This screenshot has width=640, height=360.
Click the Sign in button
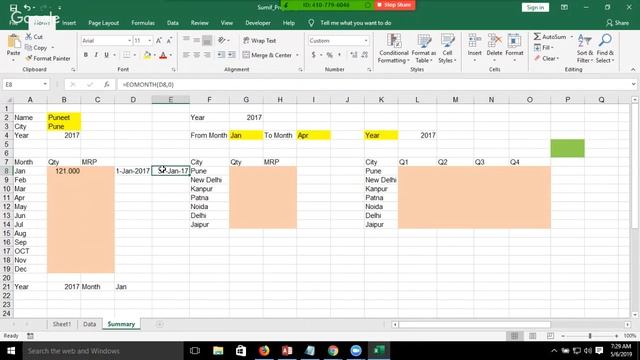pyautogui.click(x=535, y=7)
